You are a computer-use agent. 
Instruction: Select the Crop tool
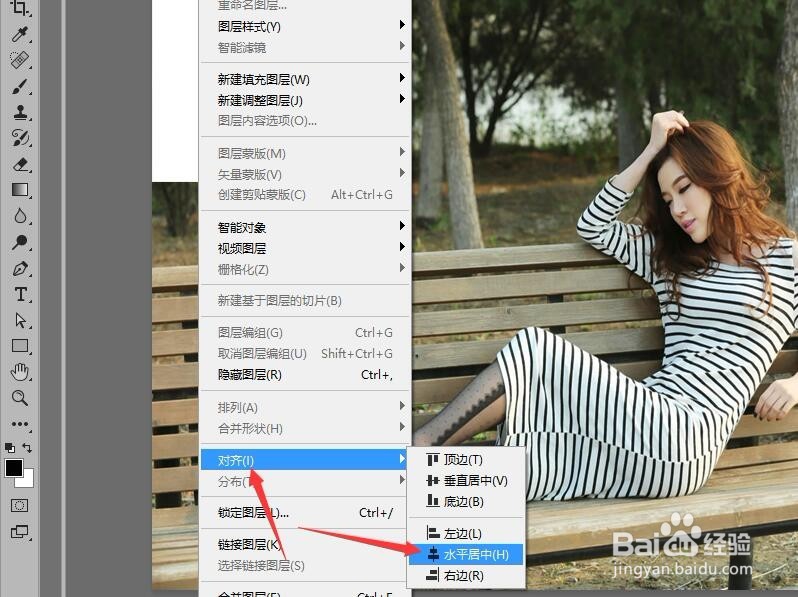20,8
